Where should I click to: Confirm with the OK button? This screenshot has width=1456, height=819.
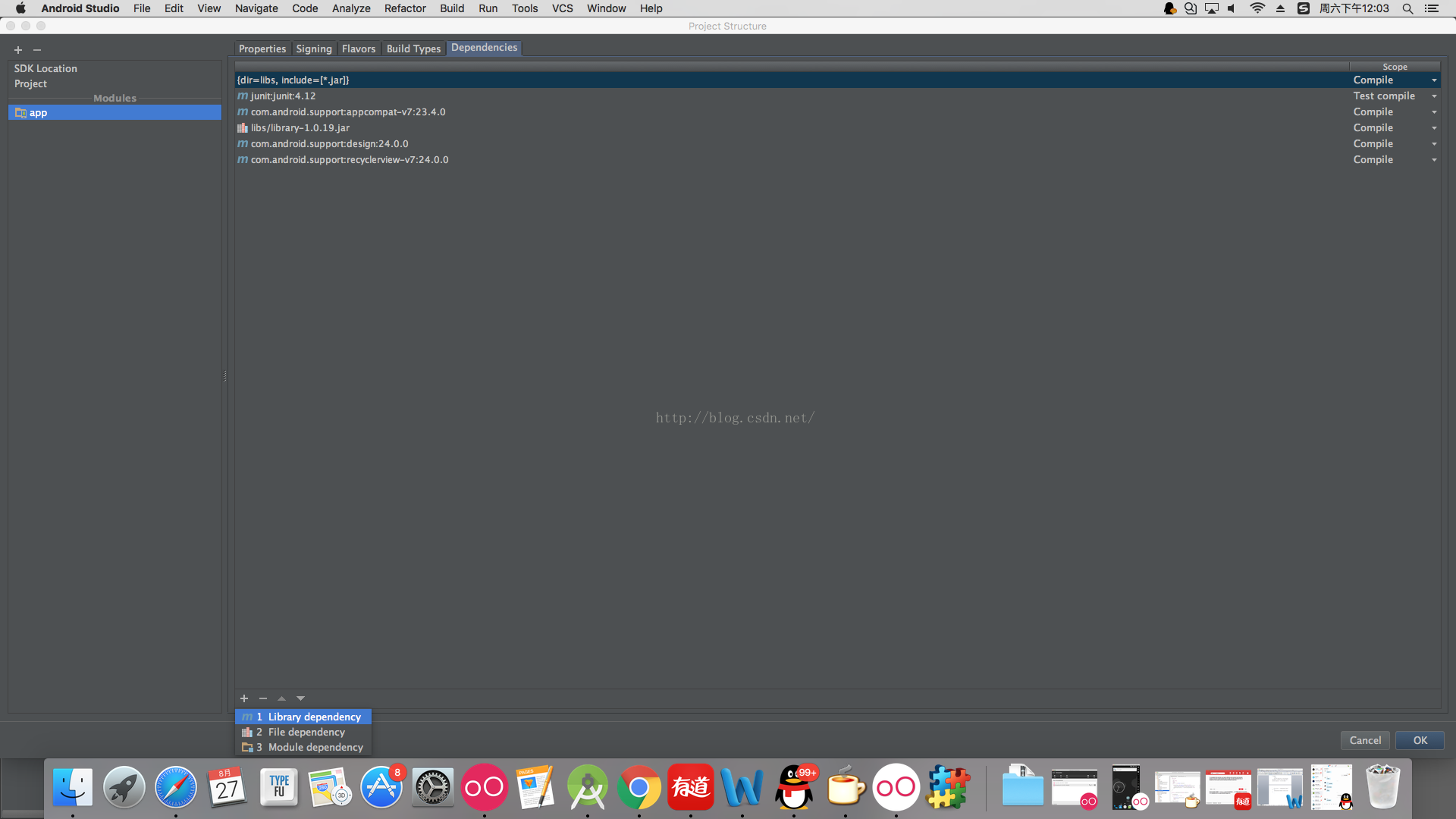(1420, 740)
